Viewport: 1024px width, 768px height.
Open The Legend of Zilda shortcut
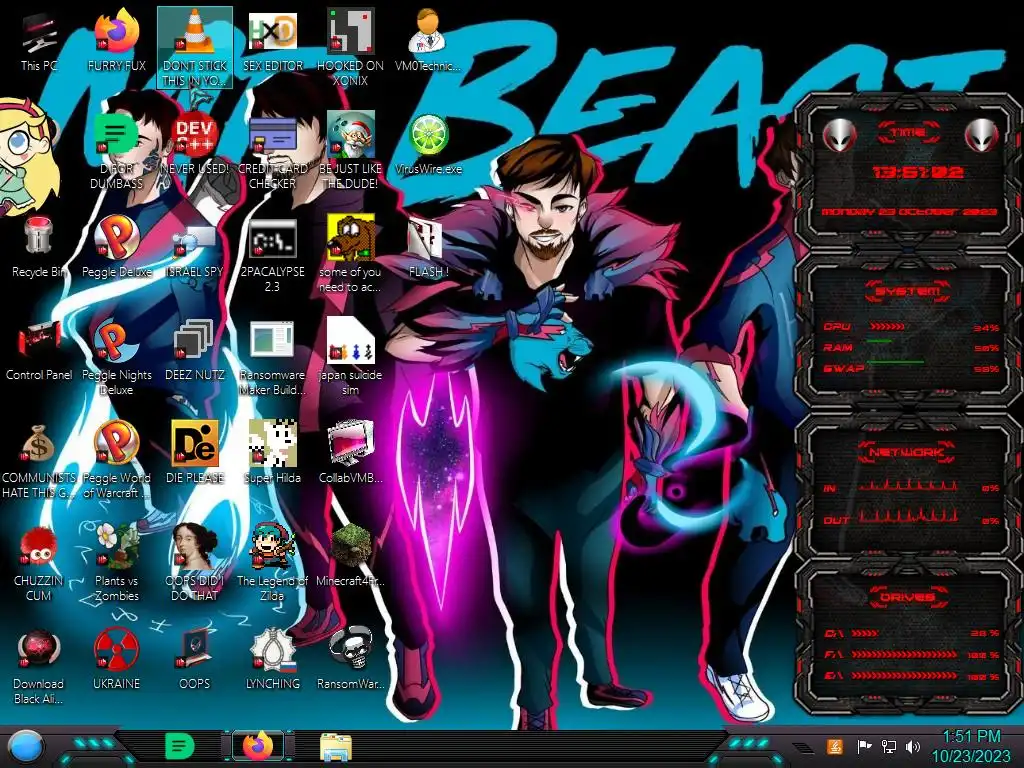(x=272, y=563)
